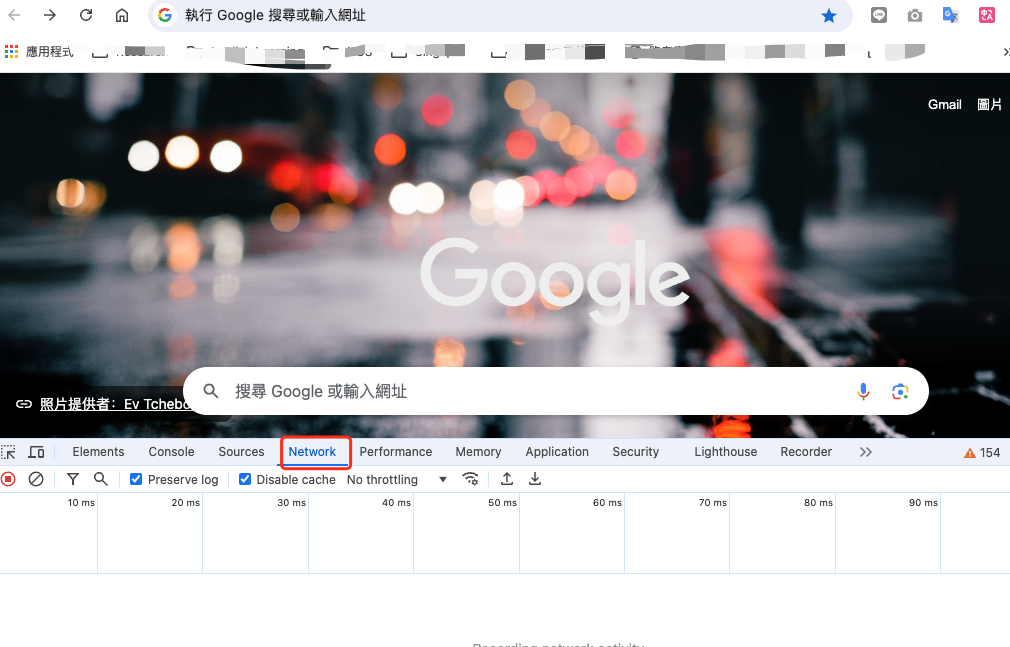Activate the DevTools element inspector icon
1010x647 pixels.
pyautogui.click(x=8, y=452)
